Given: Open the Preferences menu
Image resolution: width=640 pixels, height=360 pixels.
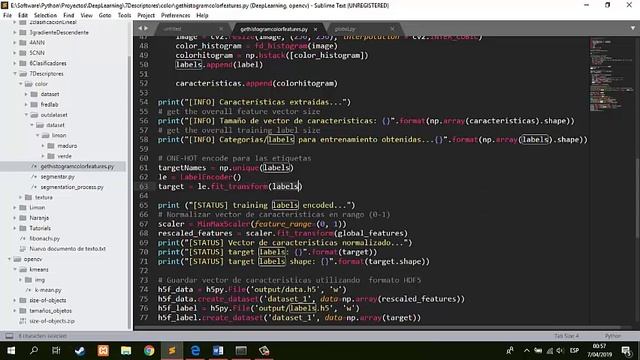Looking at the screenshot, I should click(x=176, y=15).
